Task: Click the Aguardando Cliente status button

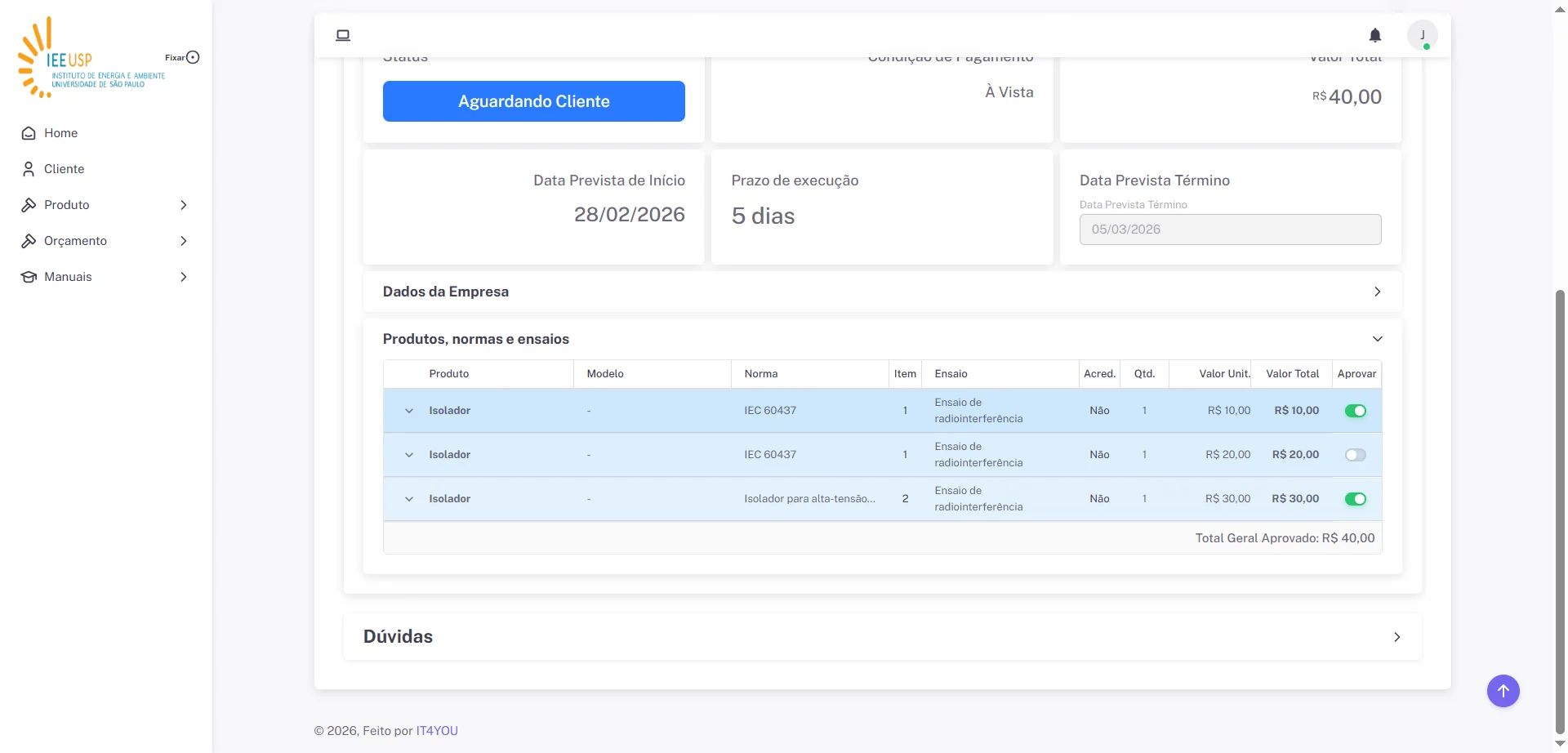Action: 534,101
